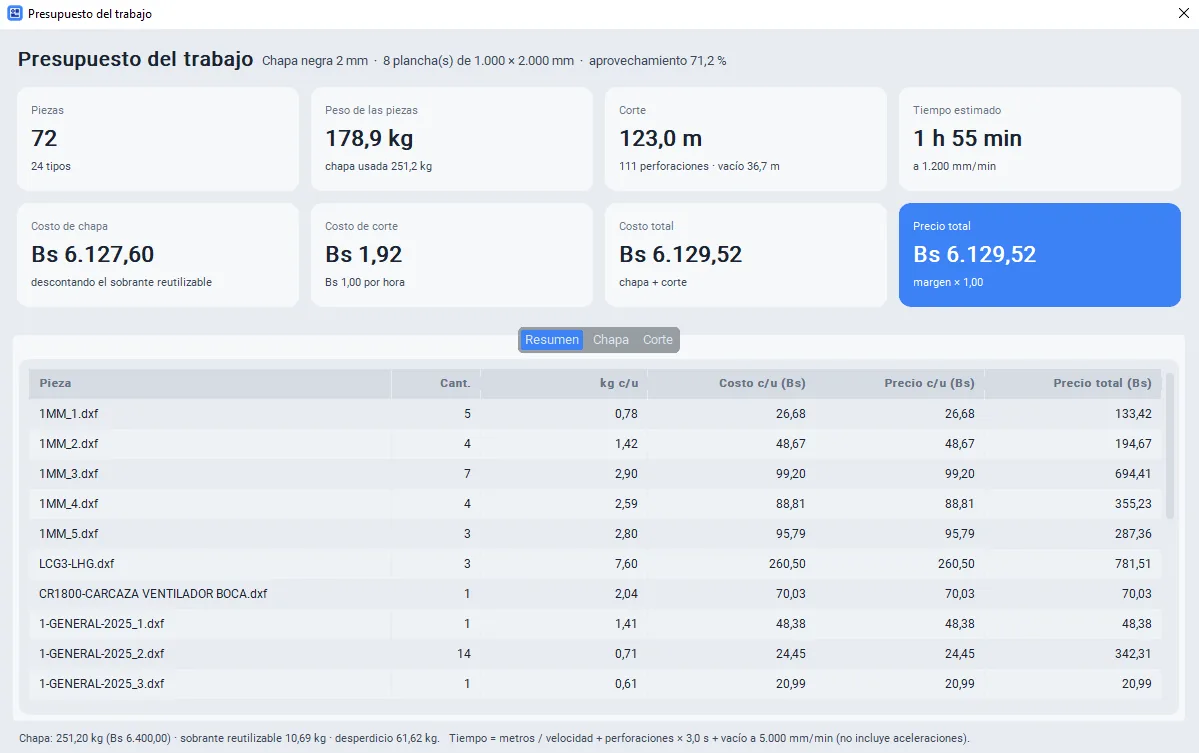1199x753 pixels.
Task: Click the footer note starting with Chapa: 251,20 kg
Action: (494, 738)
